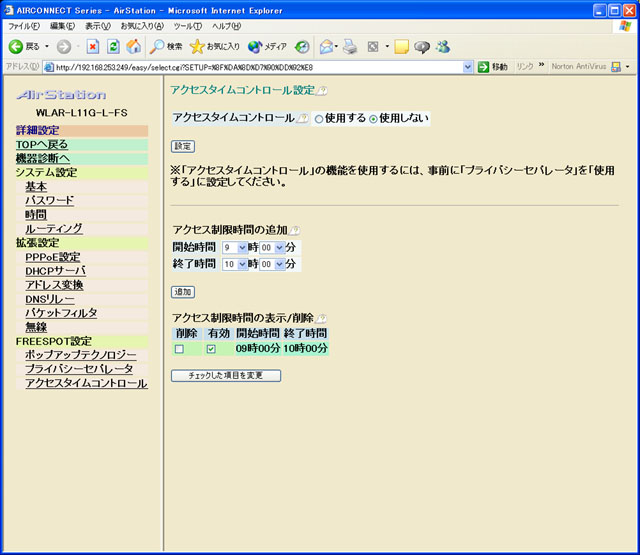This screenshot has height=555, width=640.
Task: Open the パケットフィルタ link
Action: click(x=61, y=313)
